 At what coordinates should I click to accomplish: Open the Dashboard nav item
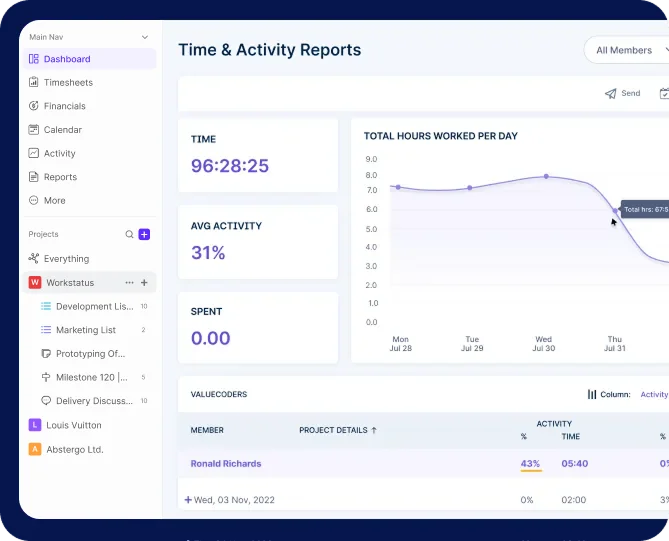[66, 59]
